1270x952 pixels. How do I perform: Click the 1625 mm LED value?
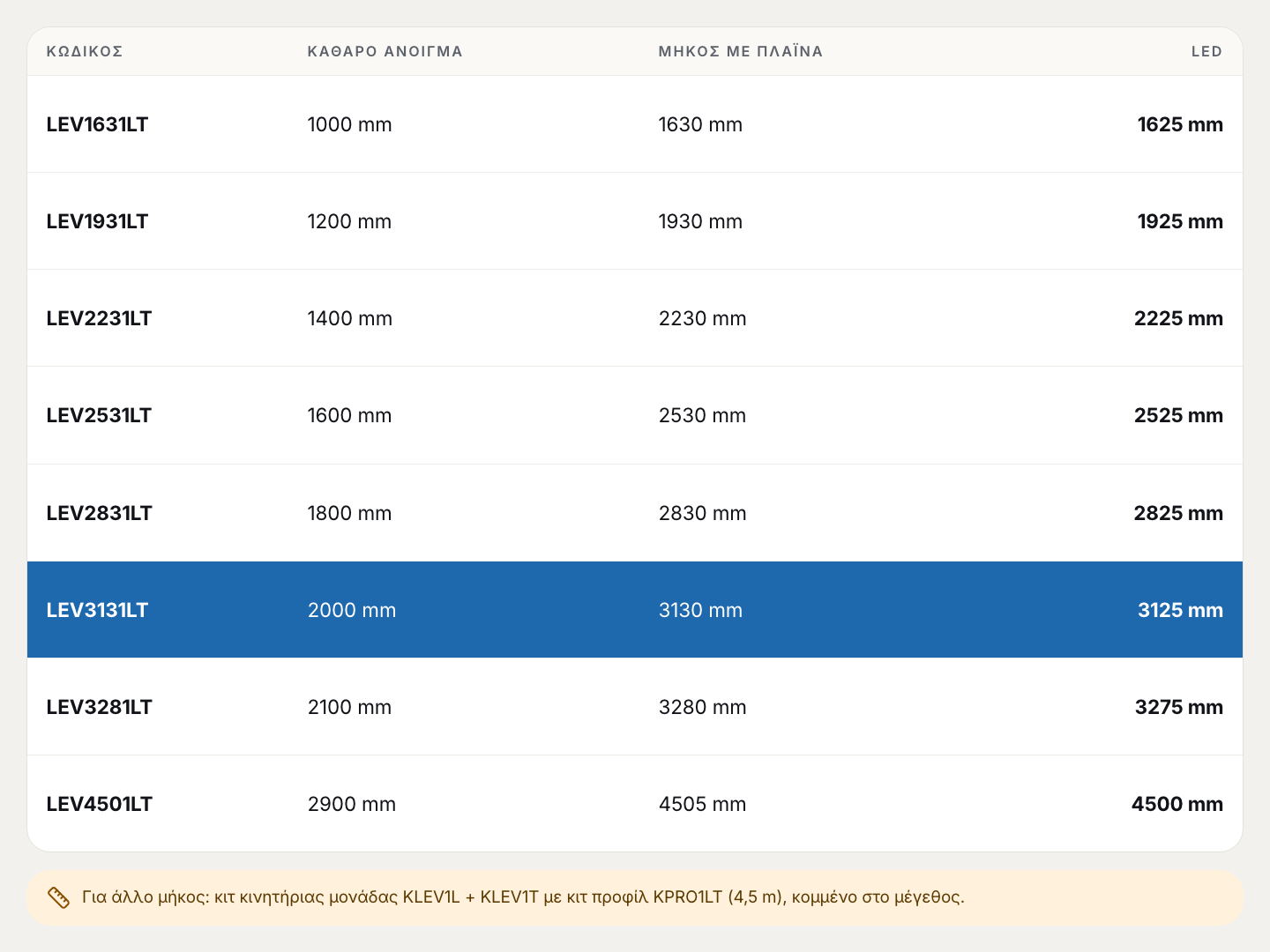pyautogui.click(x=1180, y=124)
